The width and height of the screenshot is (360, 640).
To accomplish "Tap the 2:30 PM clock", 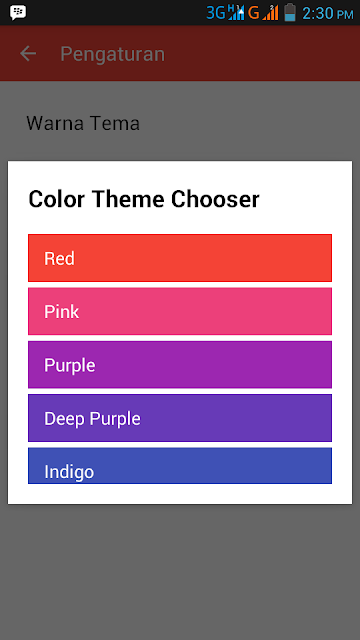I will tap(327, 13).
